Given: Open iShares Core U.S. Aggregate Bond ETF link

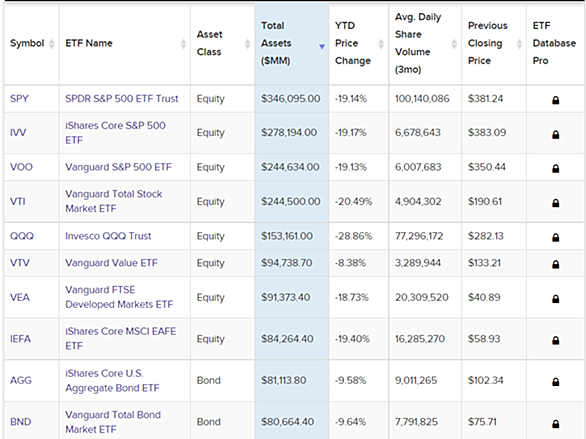Looking at the screenshot, I should tap(112, 380).
